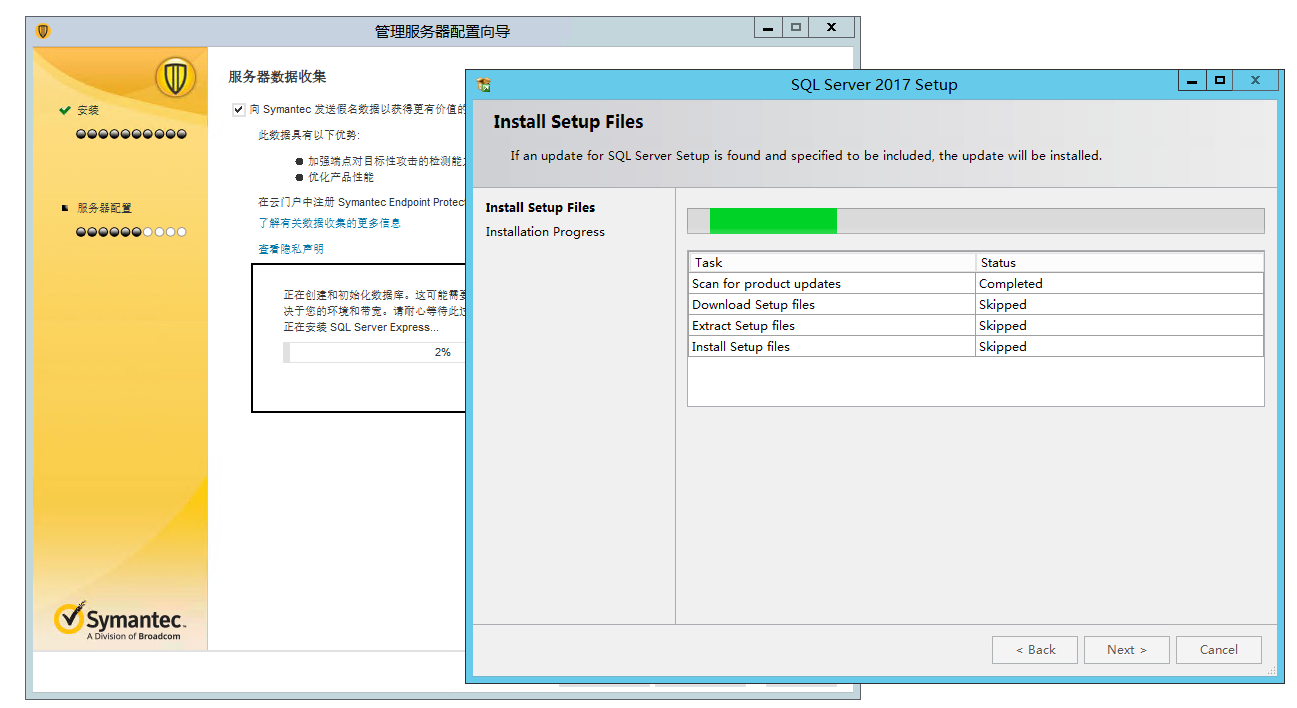Click the Status column header
This screenshot has height=708, width=1297.
pos(1120,262)
